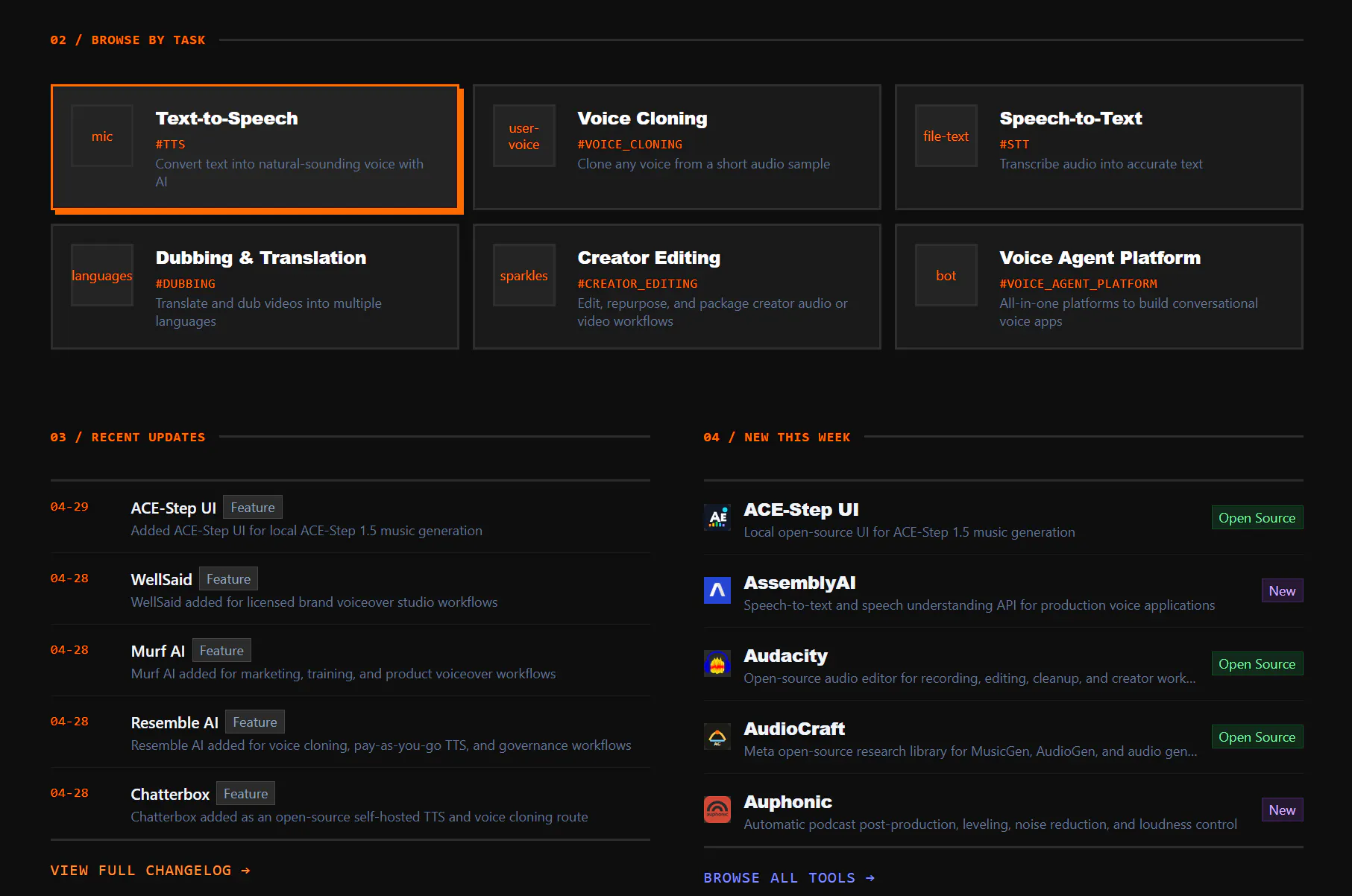Click the '03 / Recent Updates' heading
Viewport: 1352px width, 896px height.
[x=128, y=438]
